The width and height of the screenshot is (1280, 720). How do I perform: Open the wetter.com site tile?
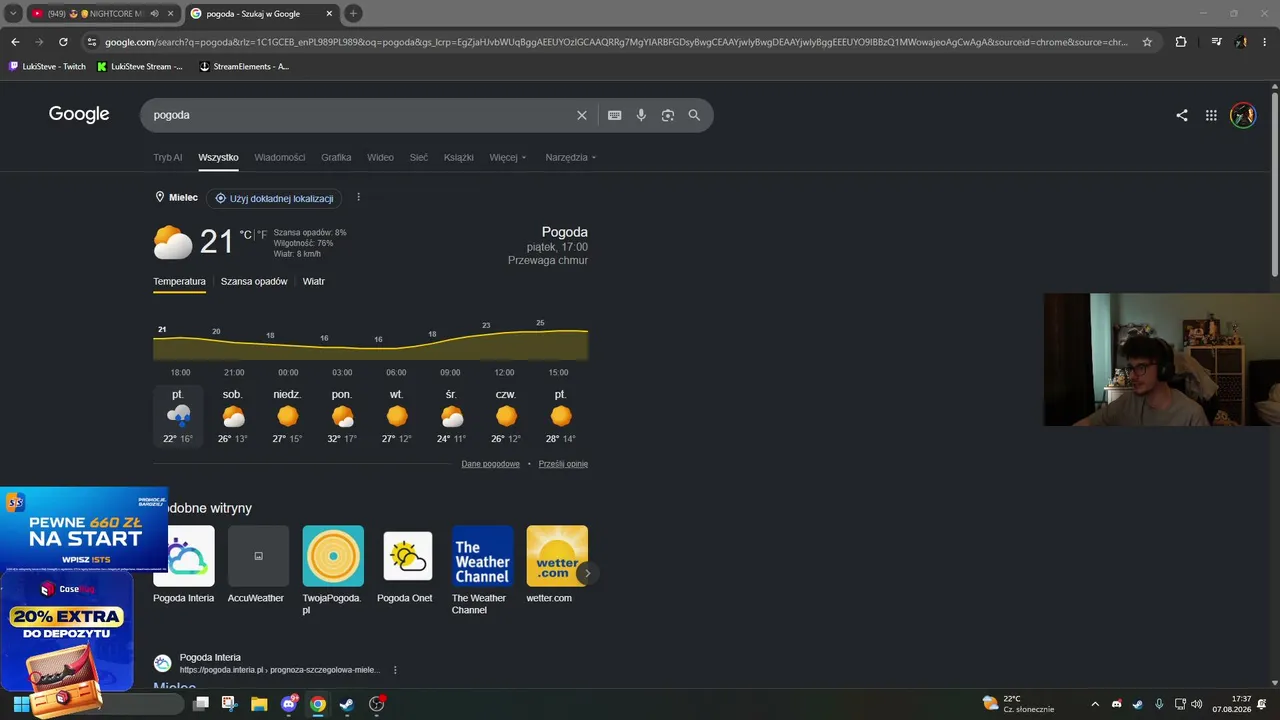pos(557,564)
